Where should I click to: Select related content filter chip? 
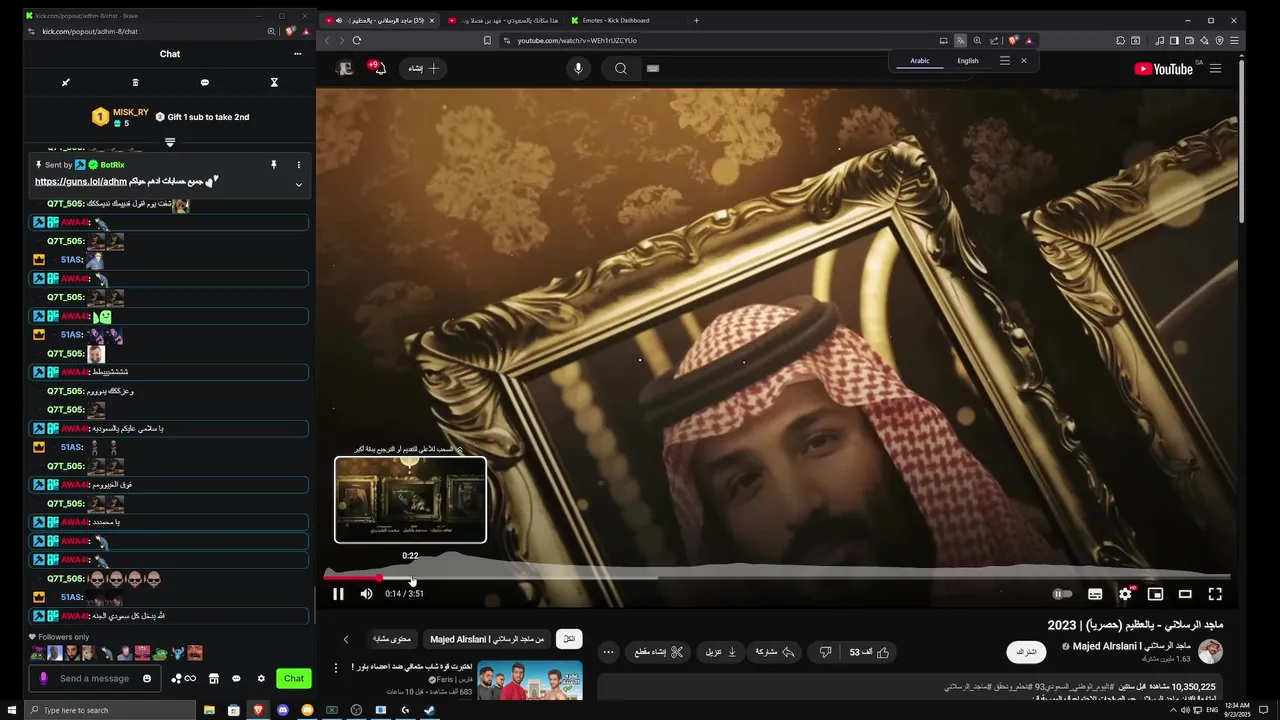(x=392, y=639)
